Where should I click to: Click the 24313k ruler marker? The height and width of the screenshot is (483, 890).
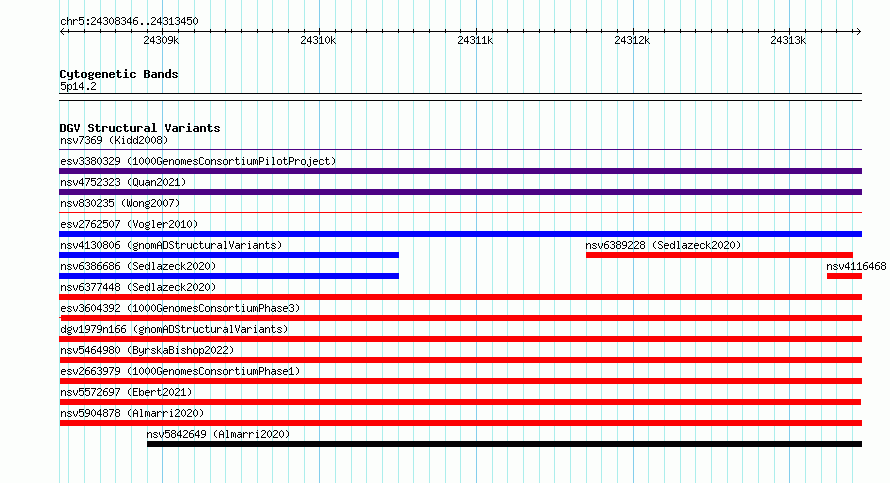coord(788,40)
